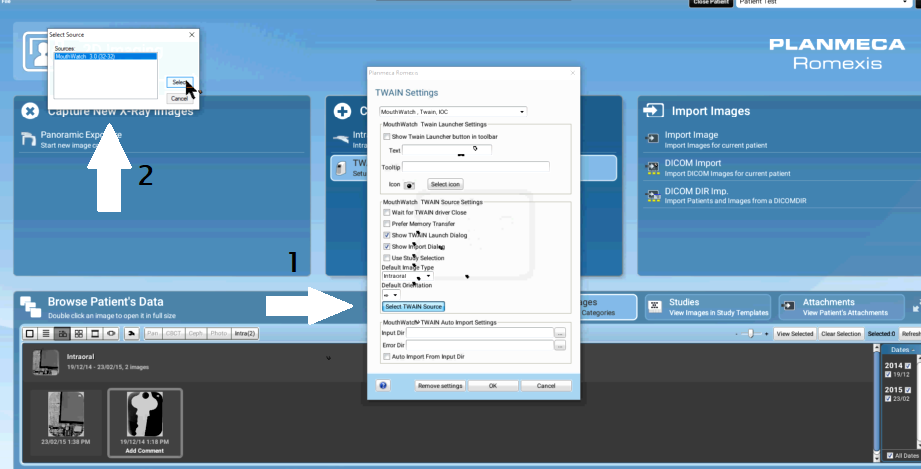Toggle the All Dates checkbox

click(x=890, y=455)
